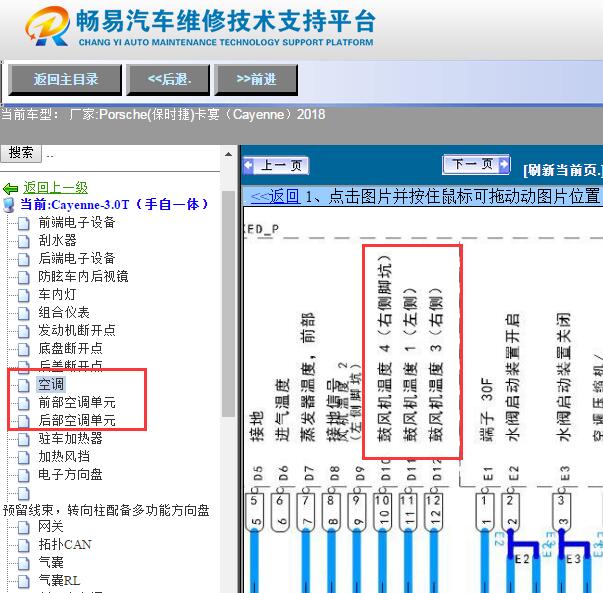Click the 进气温度 diagram label
Viewport: 603px width, 593px height.
[282, 410]
